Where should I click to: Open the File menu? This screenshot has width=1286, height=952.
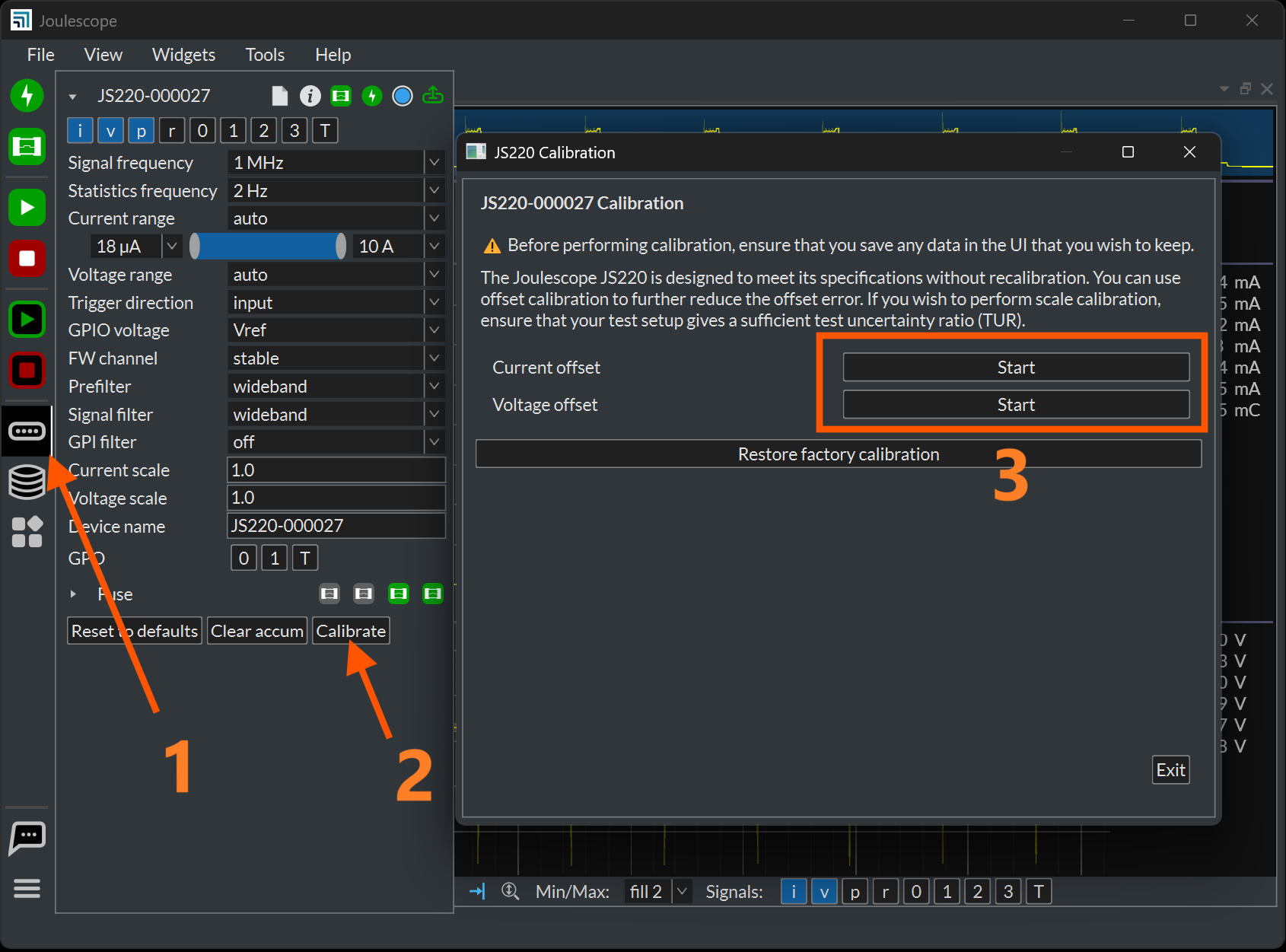[x=41, y=55]
